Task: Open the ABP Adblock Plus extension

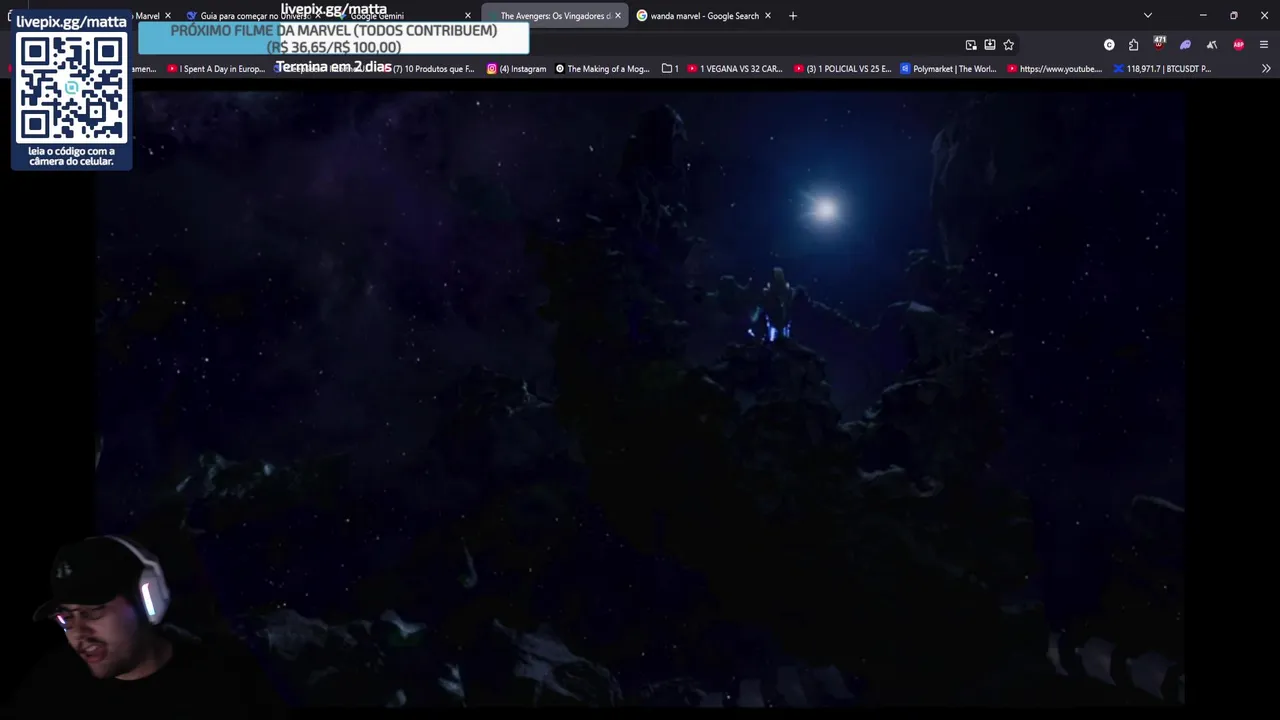Action: [1239, 45]
